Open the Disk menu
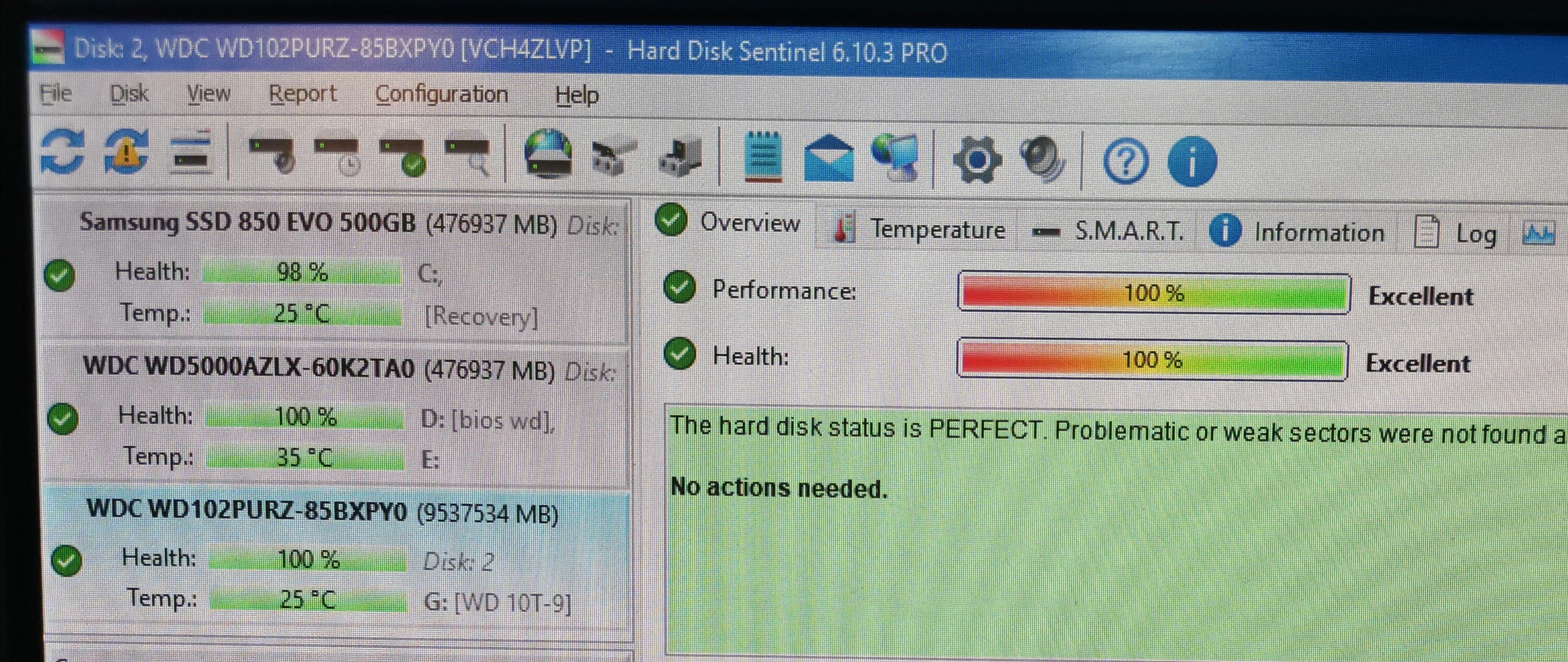The width and height of the screenshot is (1568, 662). [129, 94]
